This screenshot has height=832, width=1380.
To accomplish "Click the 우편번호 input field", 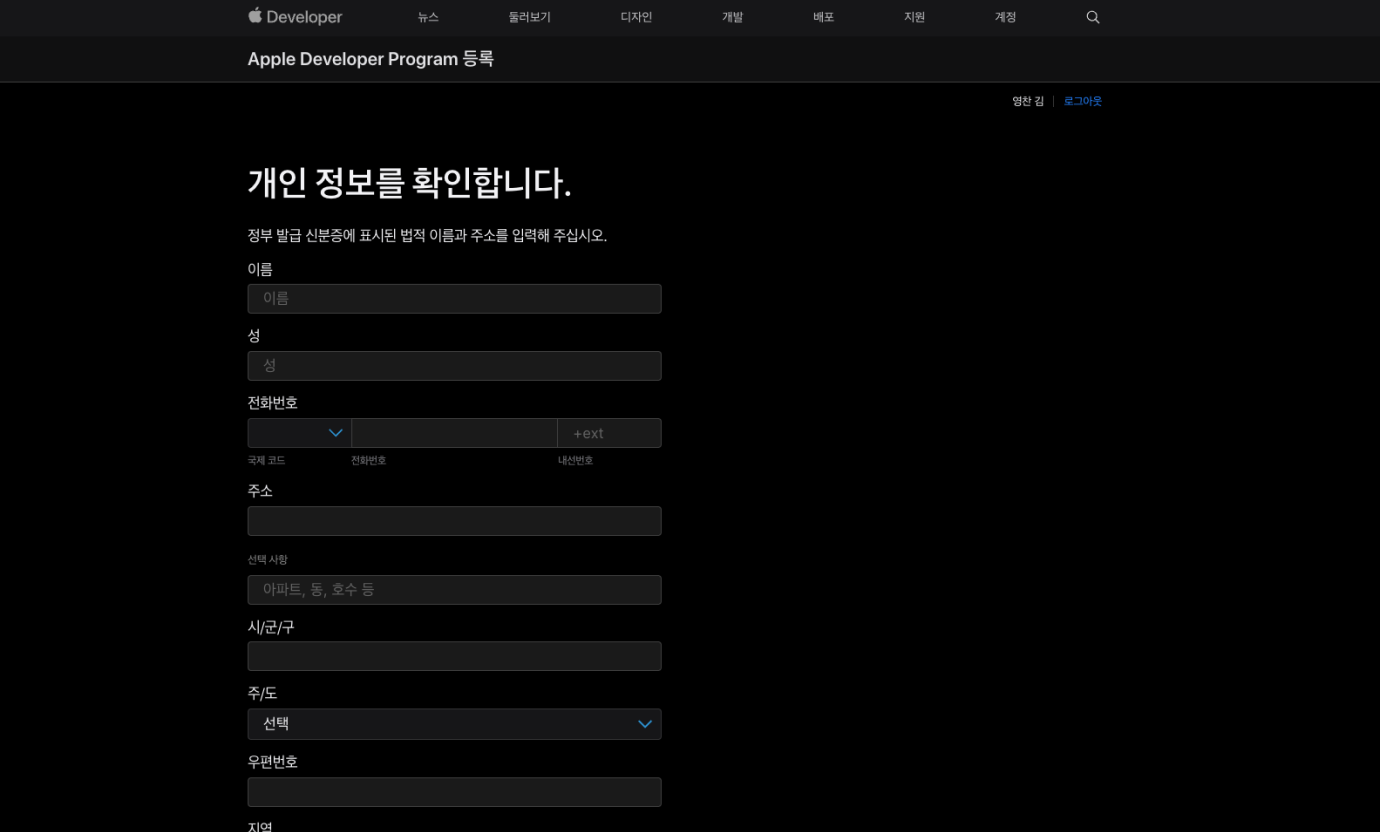I will 454,792.
